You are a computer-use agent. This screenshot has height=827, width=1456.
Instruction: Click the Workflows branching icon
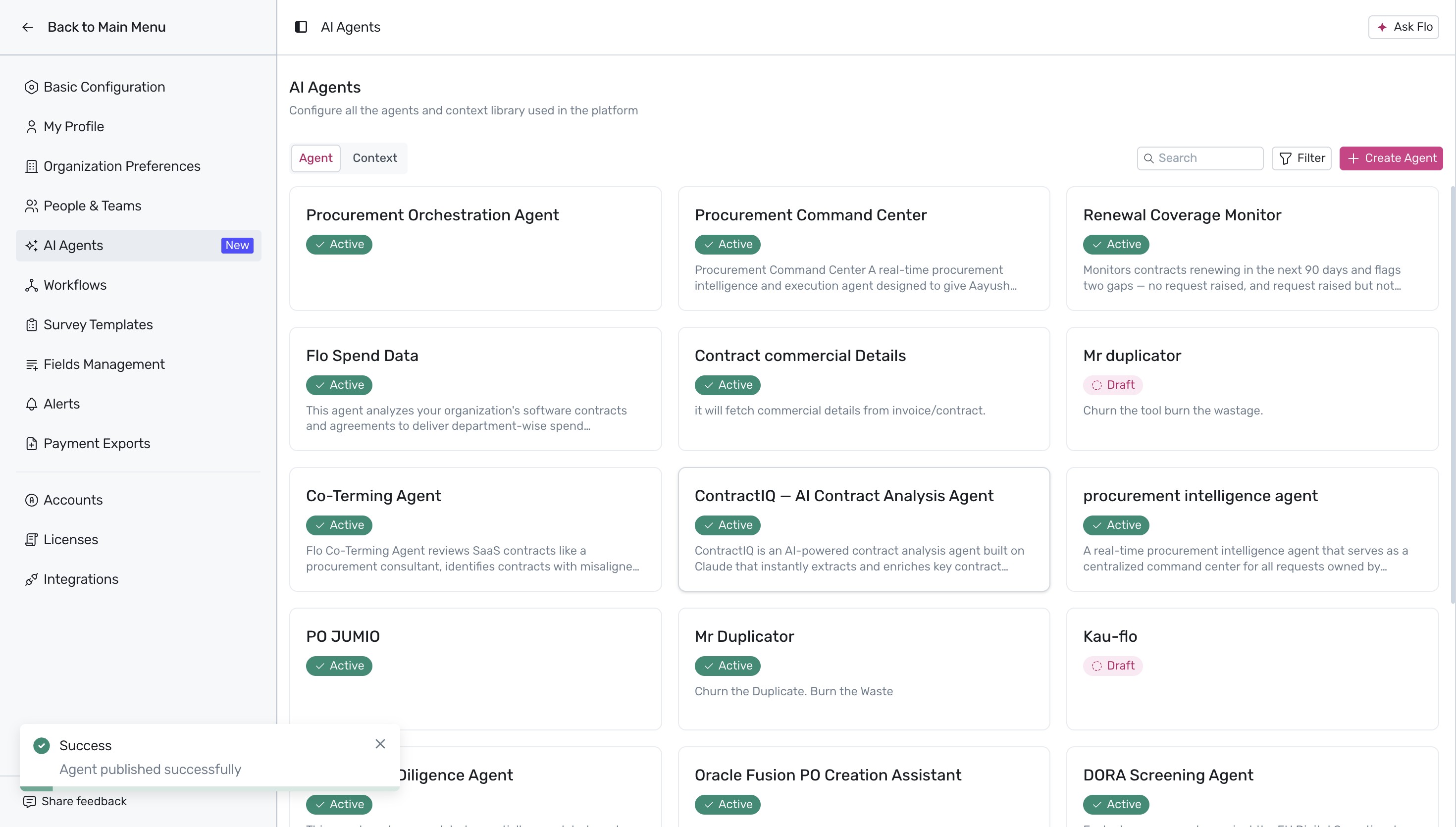click(32, 285)
